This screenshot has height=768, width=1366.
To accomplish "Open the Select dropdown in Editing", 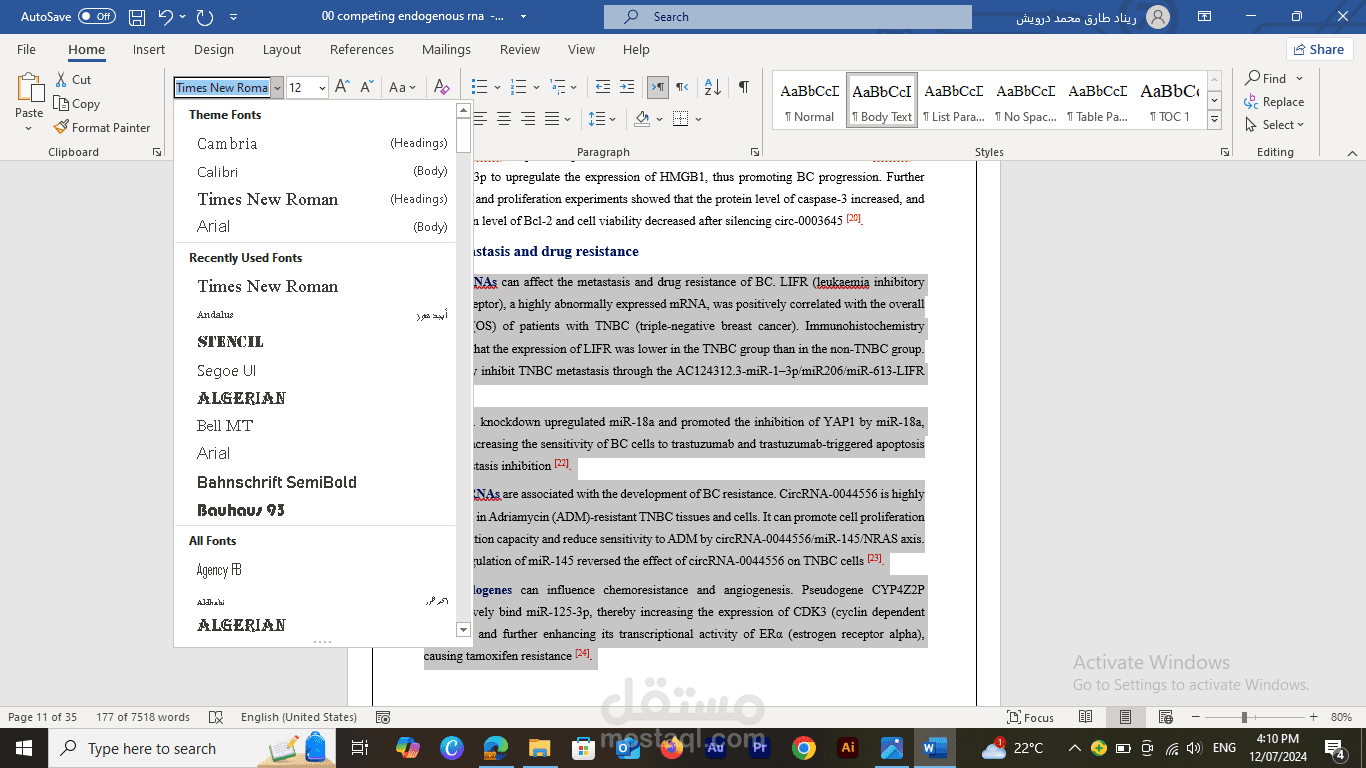I will [x=1275, y=125].
